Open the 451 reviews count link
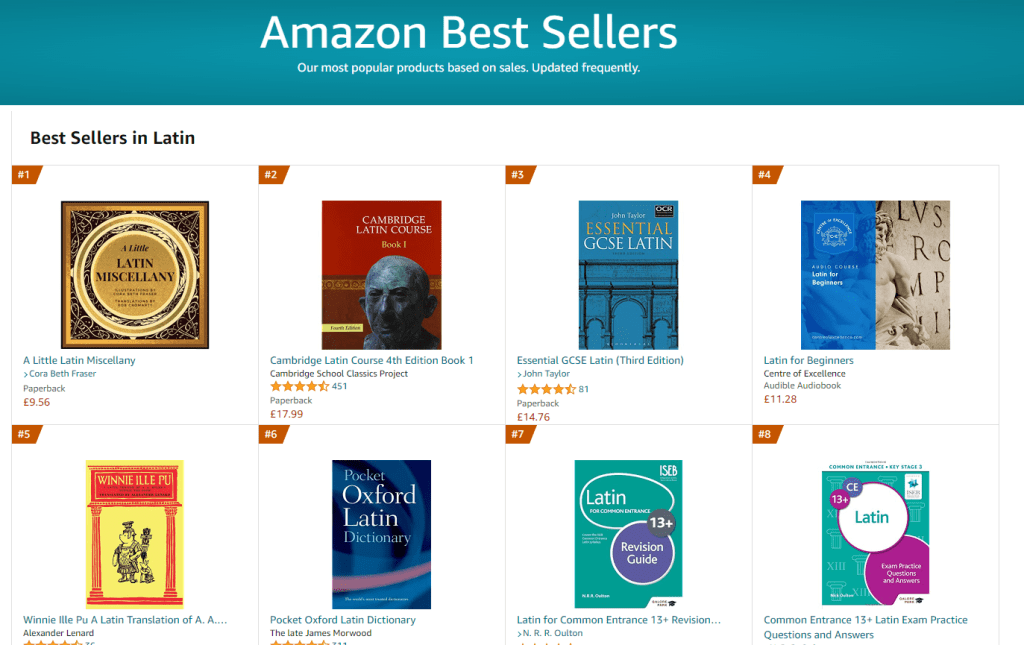 (x=339, y=387)
